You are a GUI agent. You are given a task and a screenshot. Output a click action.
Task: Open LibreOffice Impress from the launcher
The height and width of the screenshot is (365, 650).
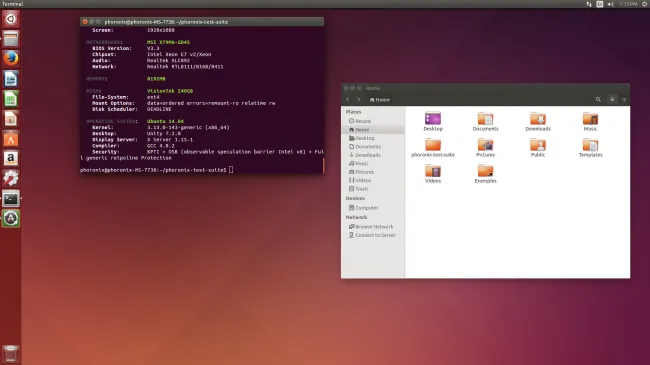pos(11,119)
